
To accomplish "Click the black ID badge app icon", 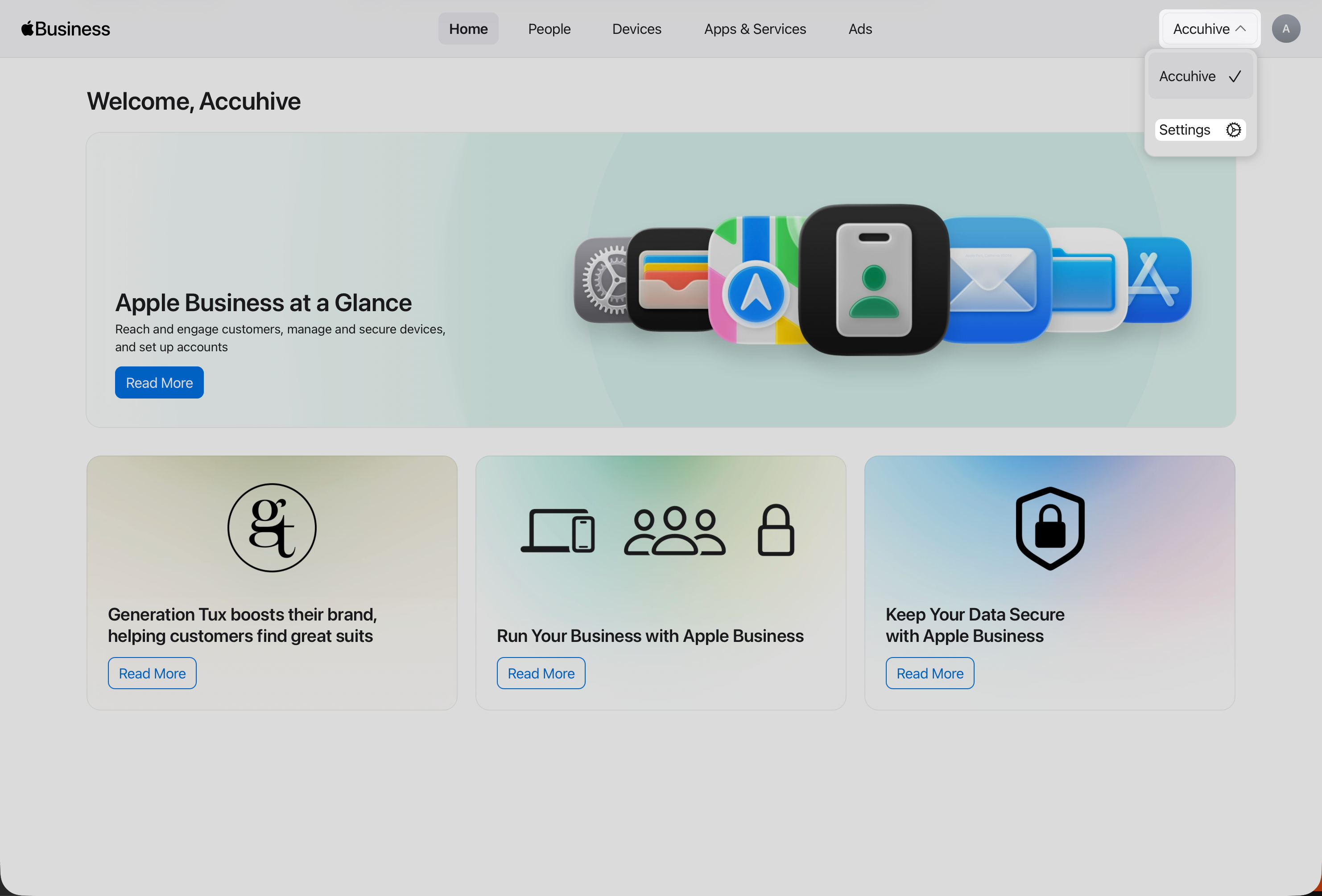I will click(x=874, y=279).
